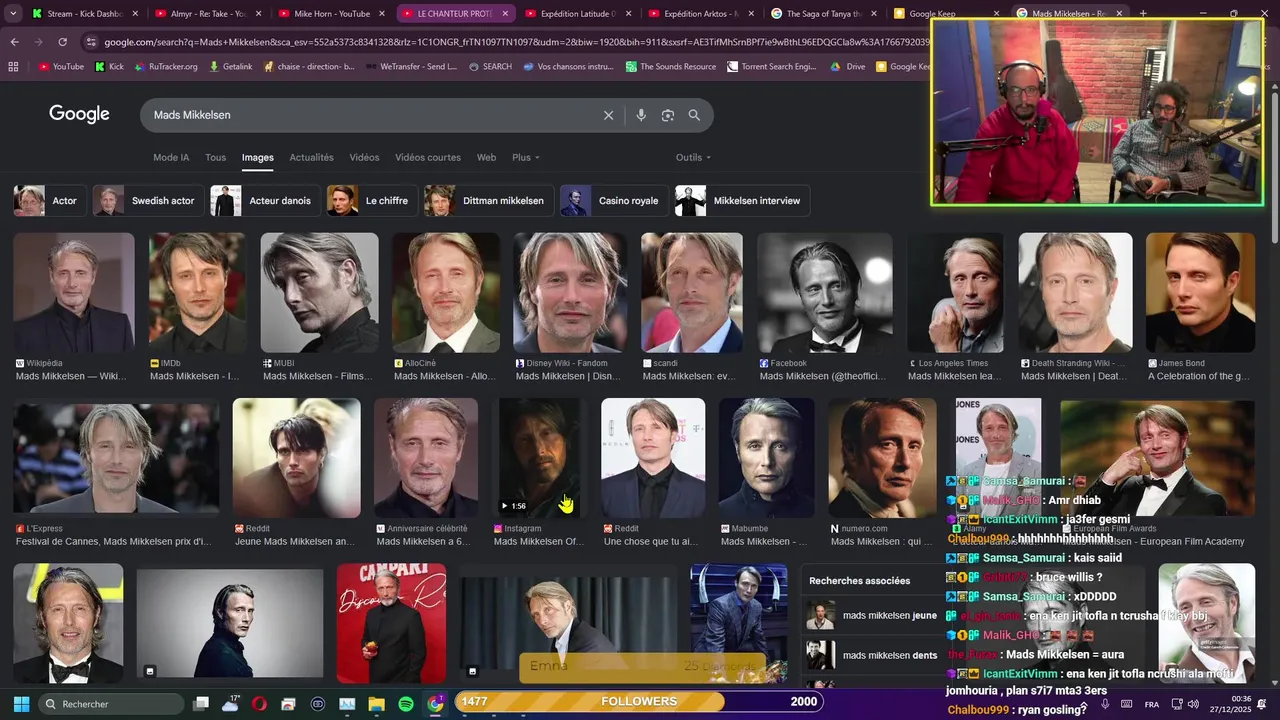Screen dimensions: 1280x720
Task: Open the Wikipédia Mads Mikkelsen image result
Action: [74, 293]
